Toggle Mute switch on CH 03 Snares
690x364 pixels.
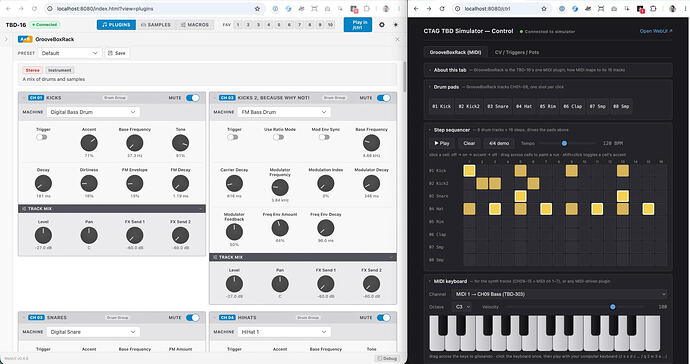click(193, 317)
